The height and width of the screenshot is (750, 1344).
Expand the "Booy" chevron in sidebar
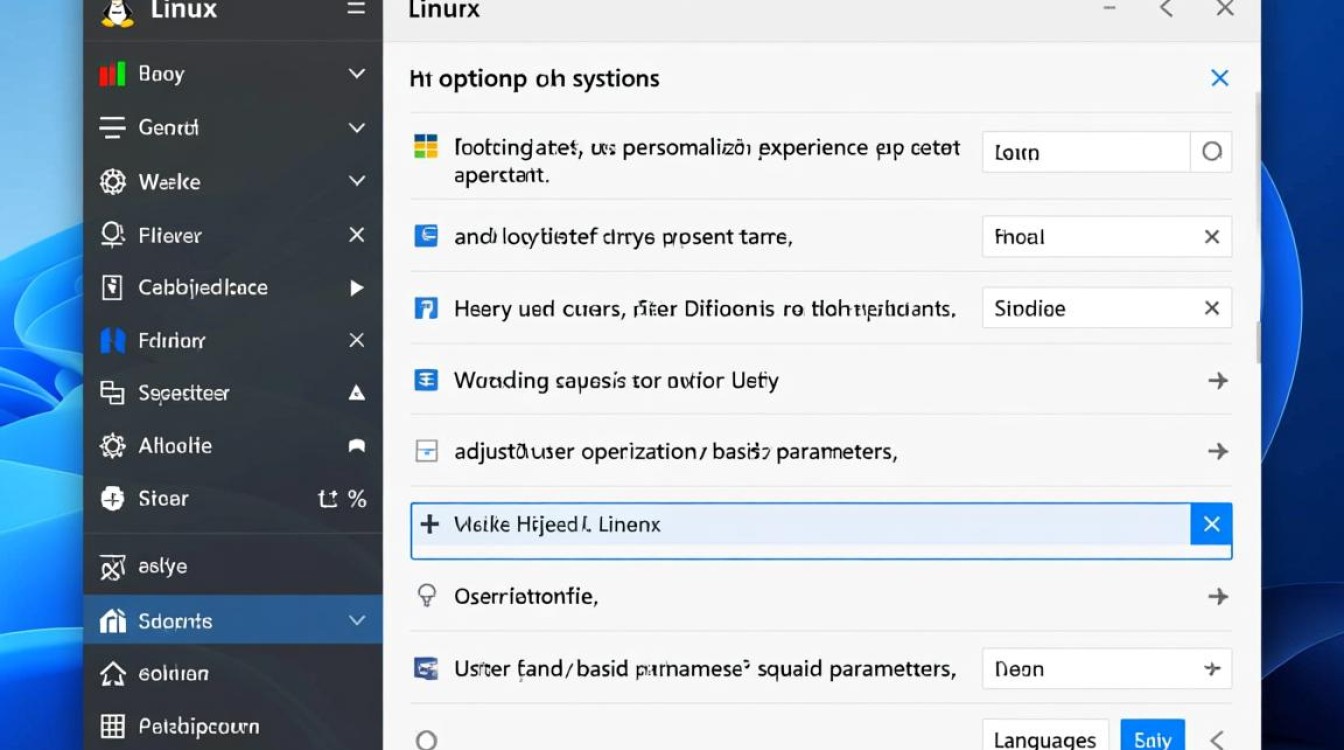(x=357, y=73)
